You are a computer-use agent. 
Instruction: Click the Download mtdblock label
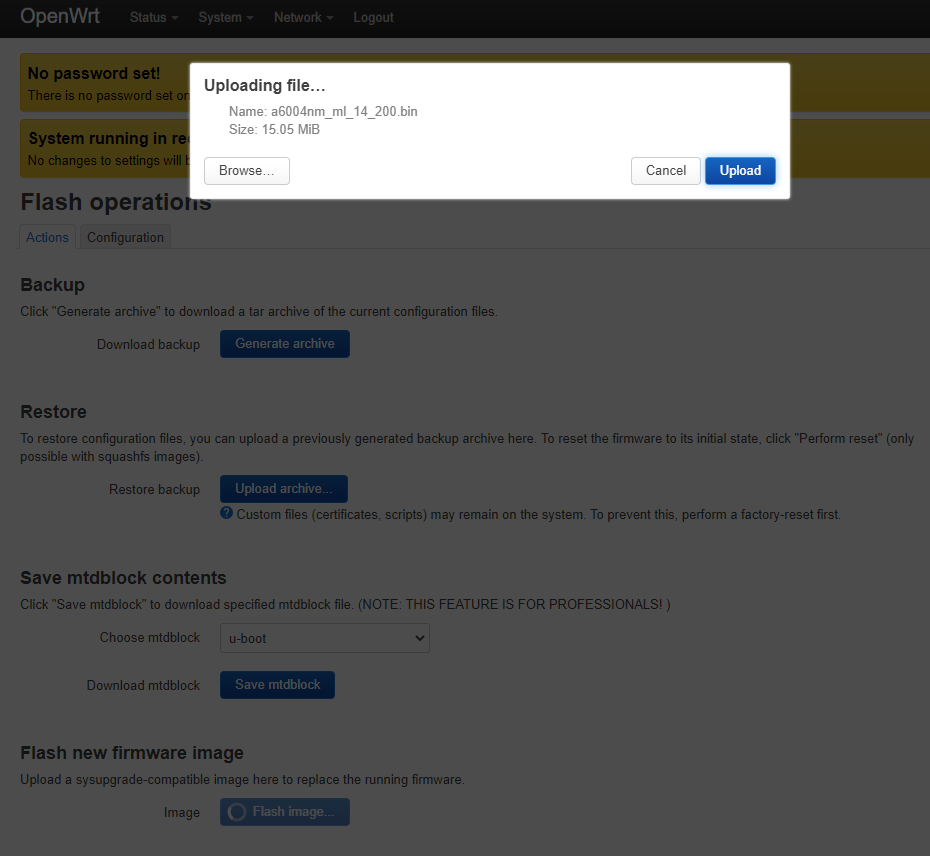point(144,686)
